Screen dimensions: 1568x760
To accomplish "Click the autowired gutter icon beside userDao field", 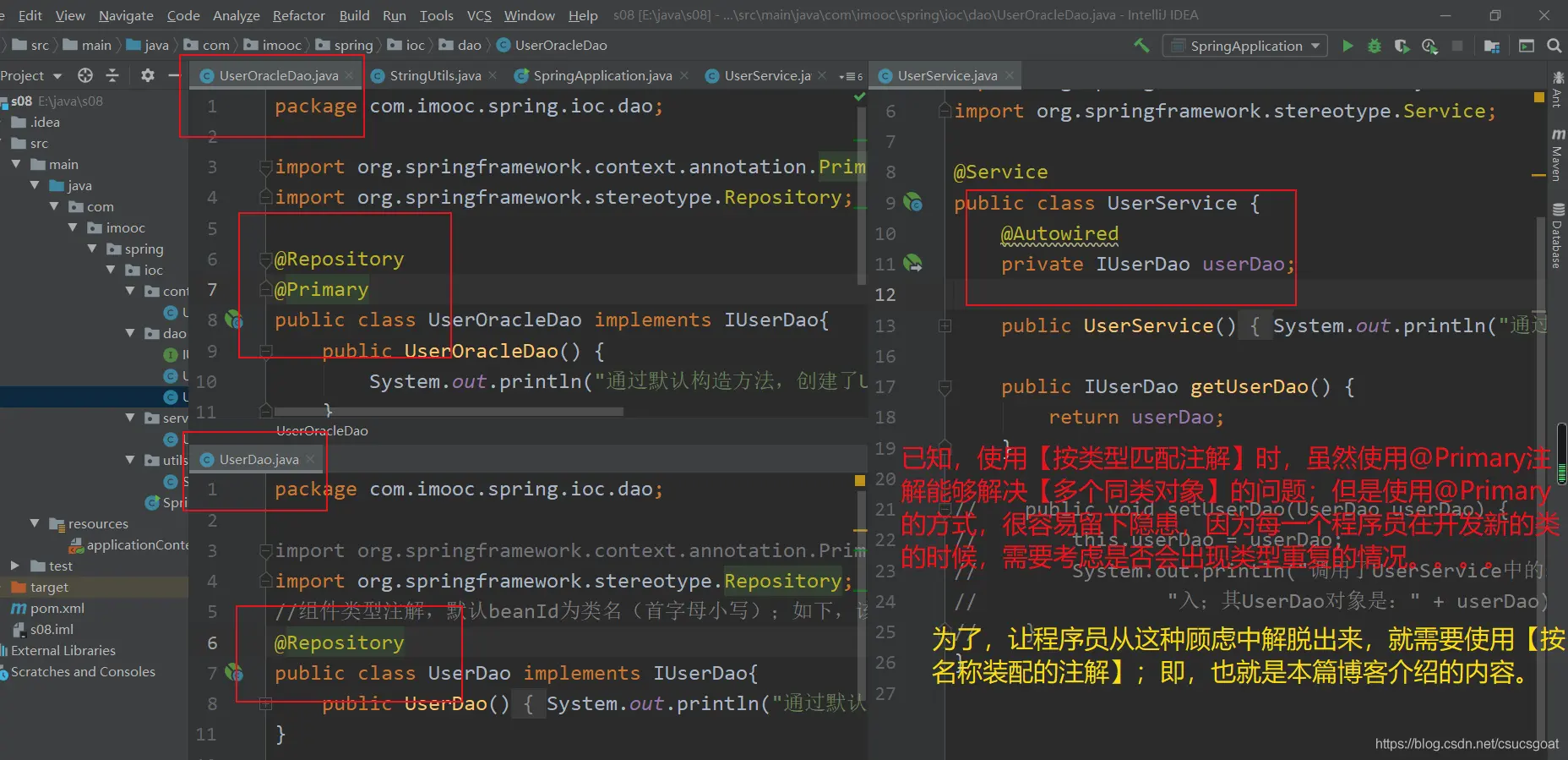I will 912,264.
